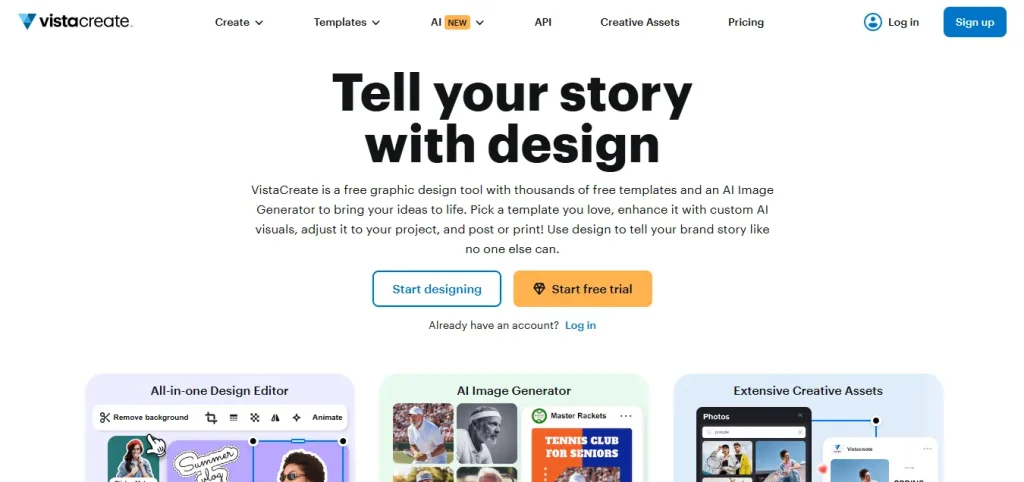Click the user profile icon

pos(873,22)
